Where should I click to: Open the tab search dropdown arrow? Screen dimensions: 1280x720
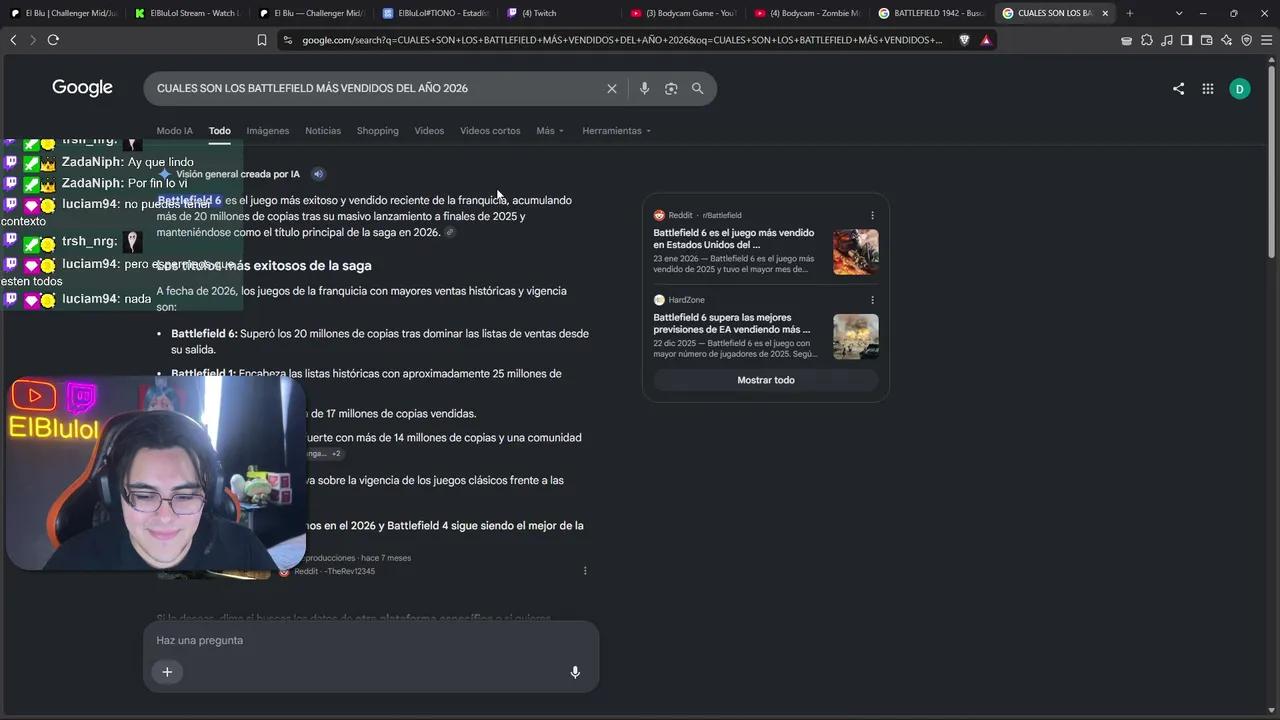pos(1179,13)
